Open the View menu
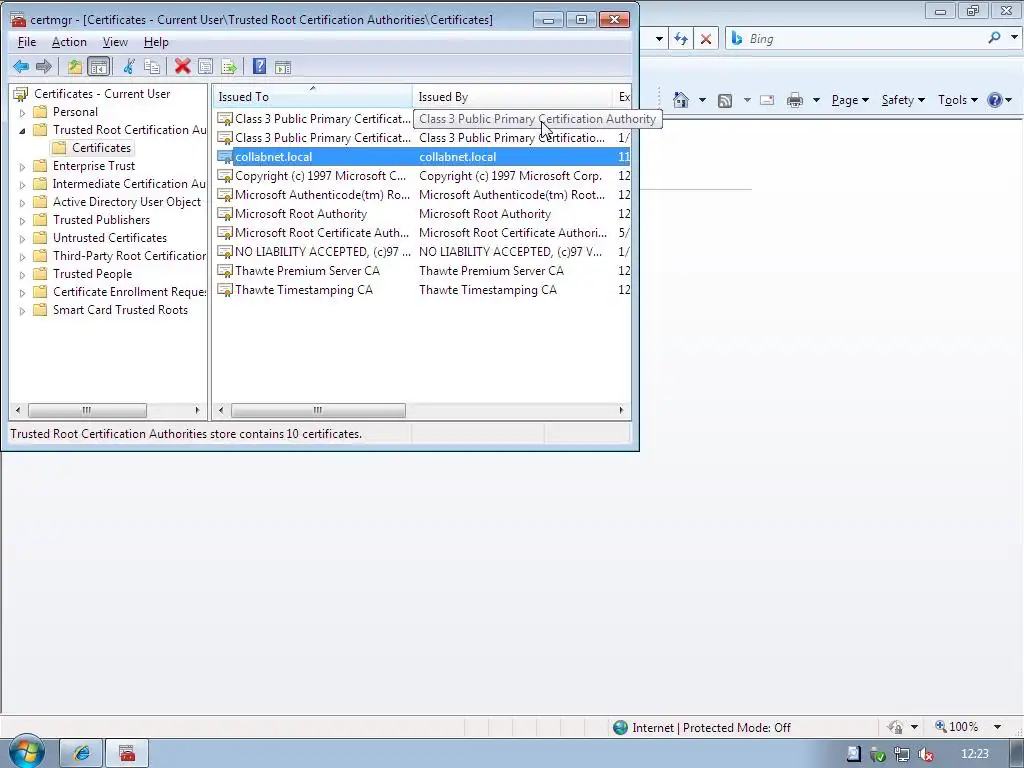The image size is (1024, 768). tap(115, 42)
